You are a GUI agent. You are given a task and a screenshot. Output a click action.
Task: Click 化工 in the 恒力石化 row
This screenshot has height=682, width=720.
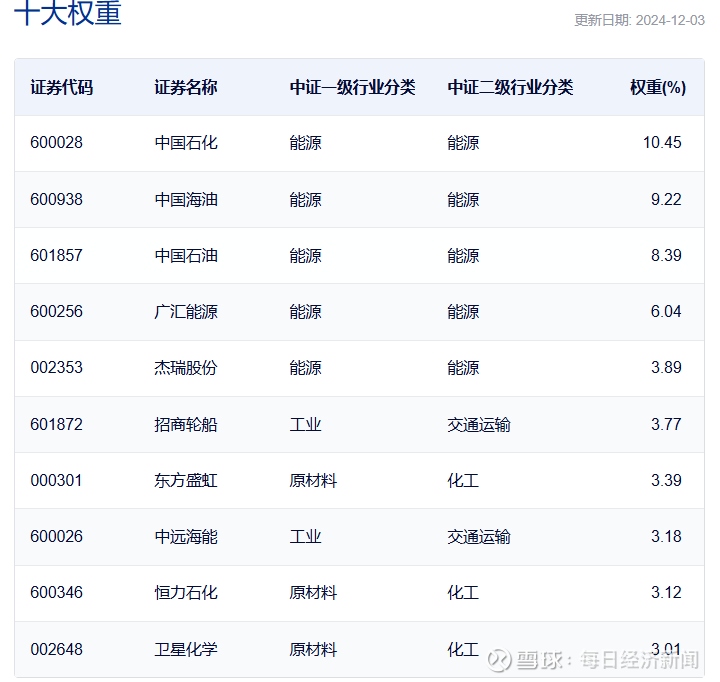[463, 593]
